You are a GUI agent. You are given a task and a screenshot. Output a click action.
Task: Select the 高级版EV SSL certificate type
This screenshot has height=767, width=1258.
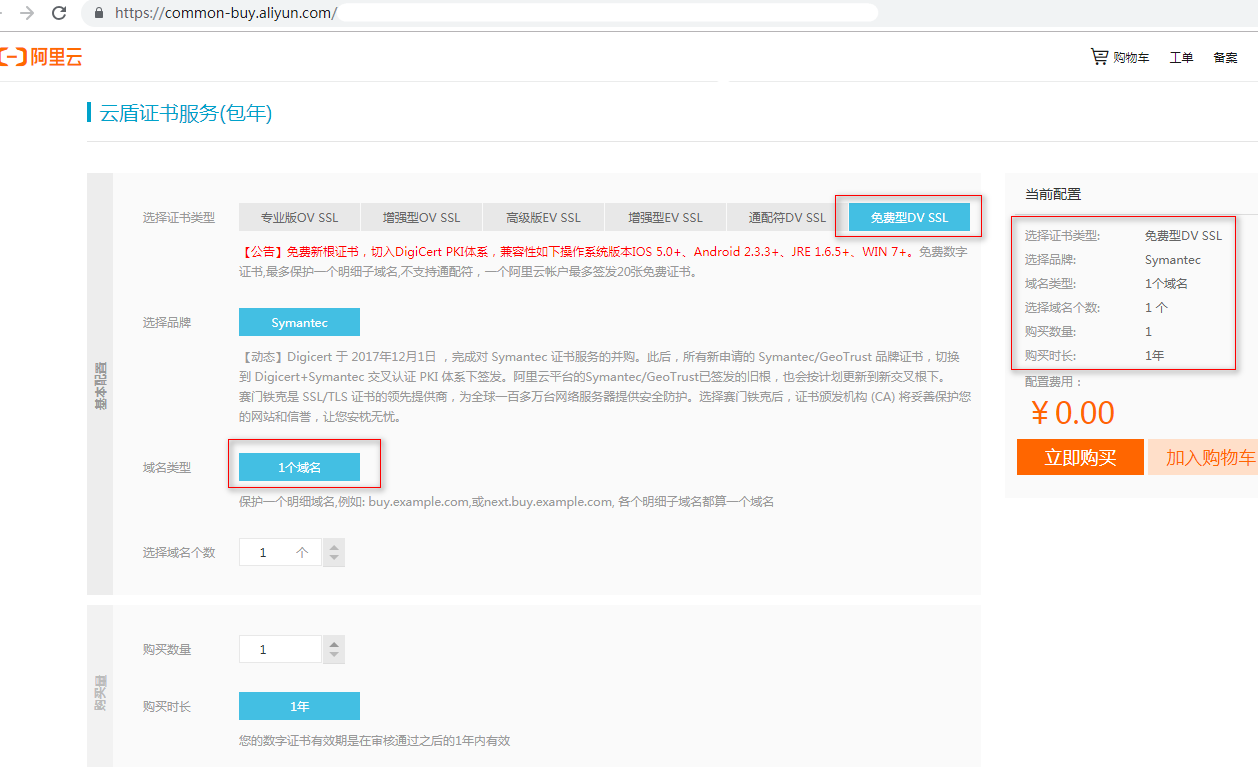(x=543, y=216)
